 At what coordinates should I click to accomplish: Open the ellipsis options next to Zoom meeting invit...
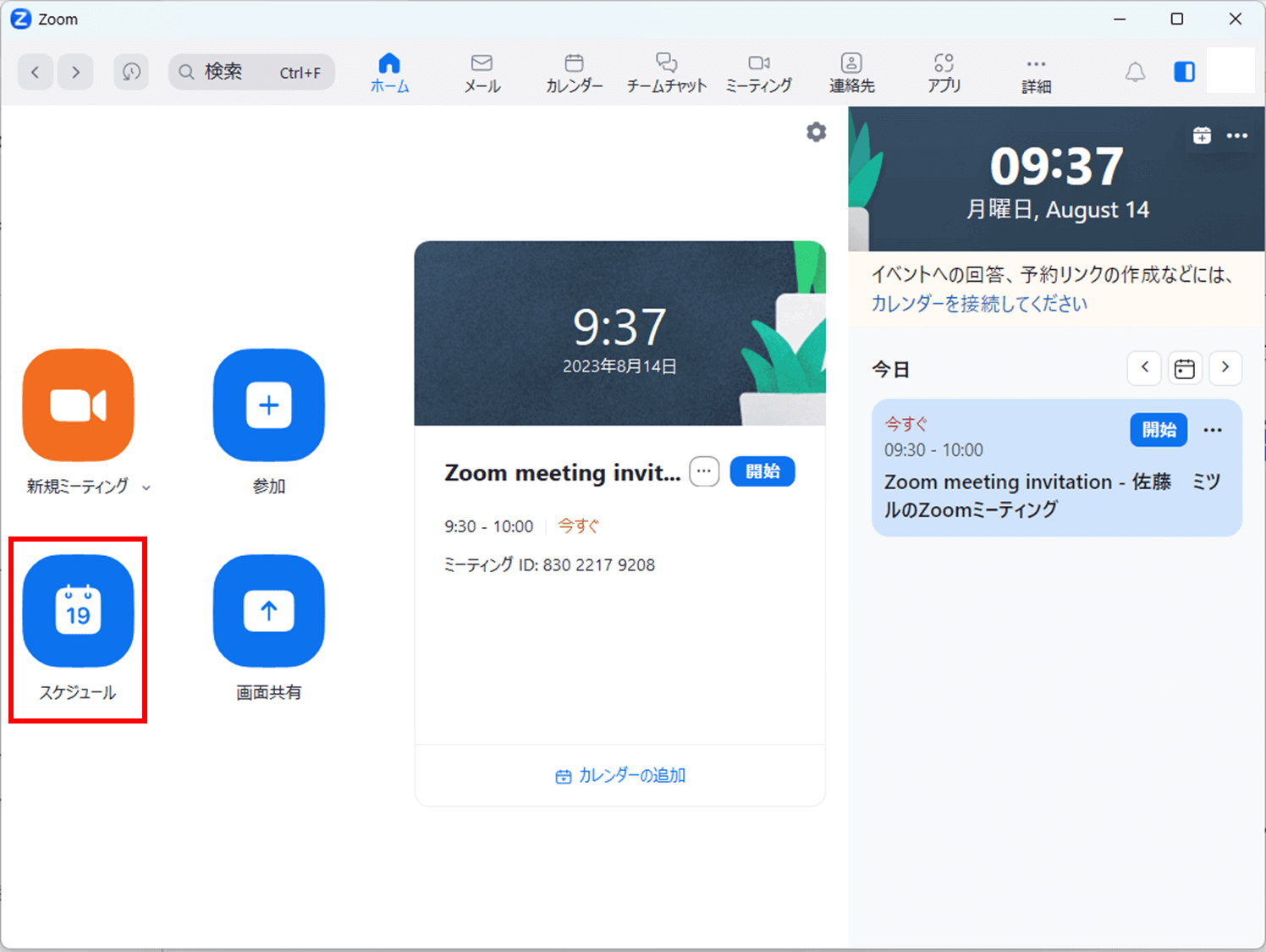[x=704, y=471]
